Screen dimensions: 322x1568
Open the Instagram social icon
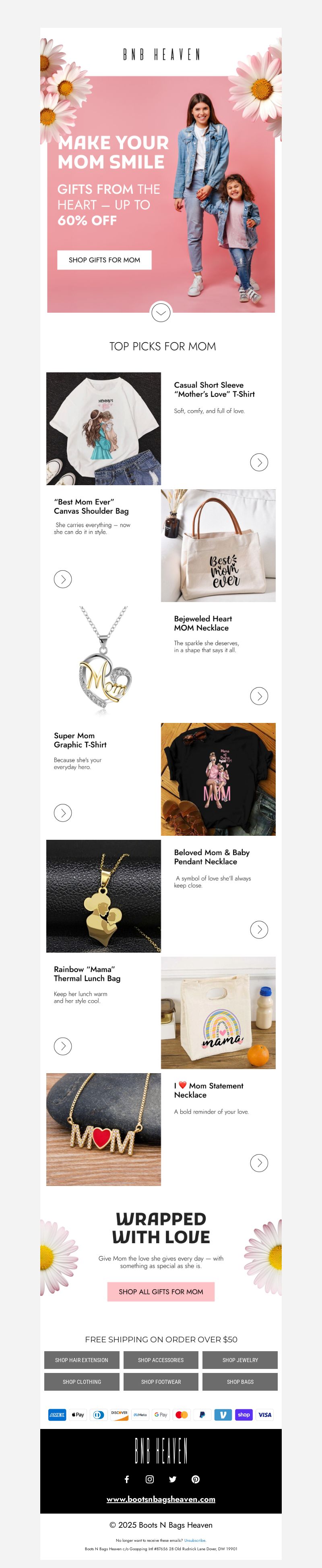coord(149,1479)
